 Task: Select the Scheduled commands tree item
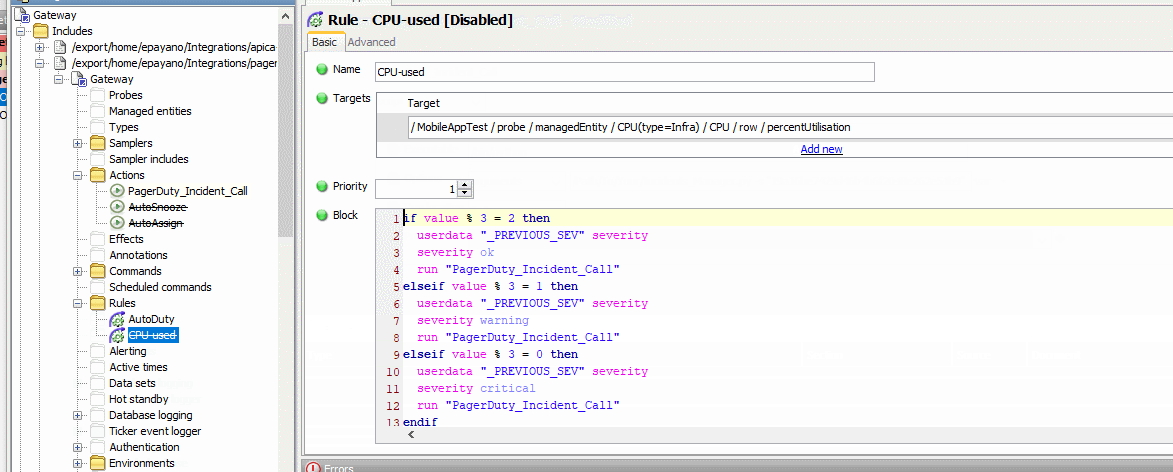160,287
